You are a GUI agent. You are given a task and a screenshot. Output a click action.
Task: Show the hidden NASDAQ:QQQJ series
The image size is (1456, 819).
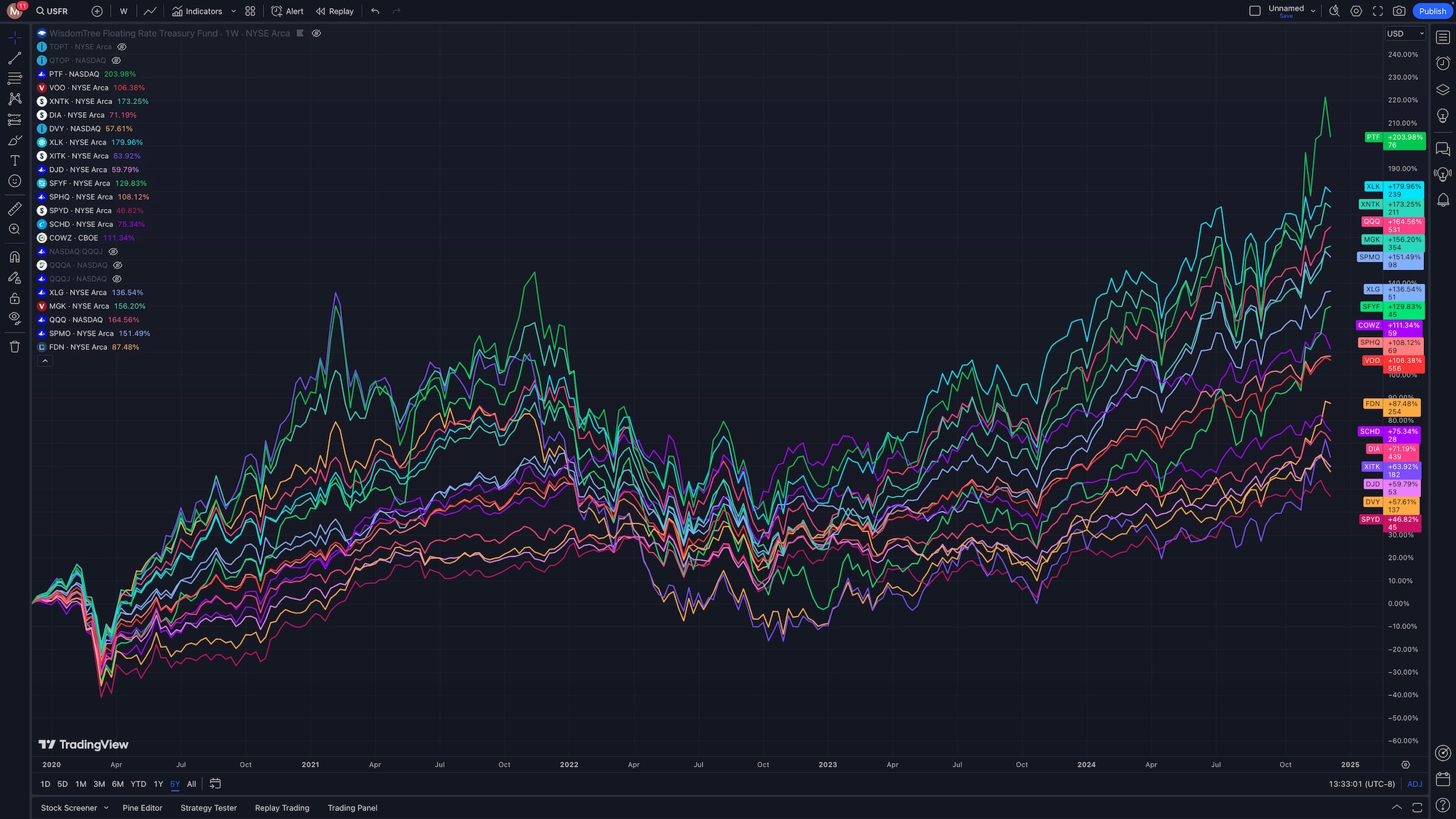[113, 251]
